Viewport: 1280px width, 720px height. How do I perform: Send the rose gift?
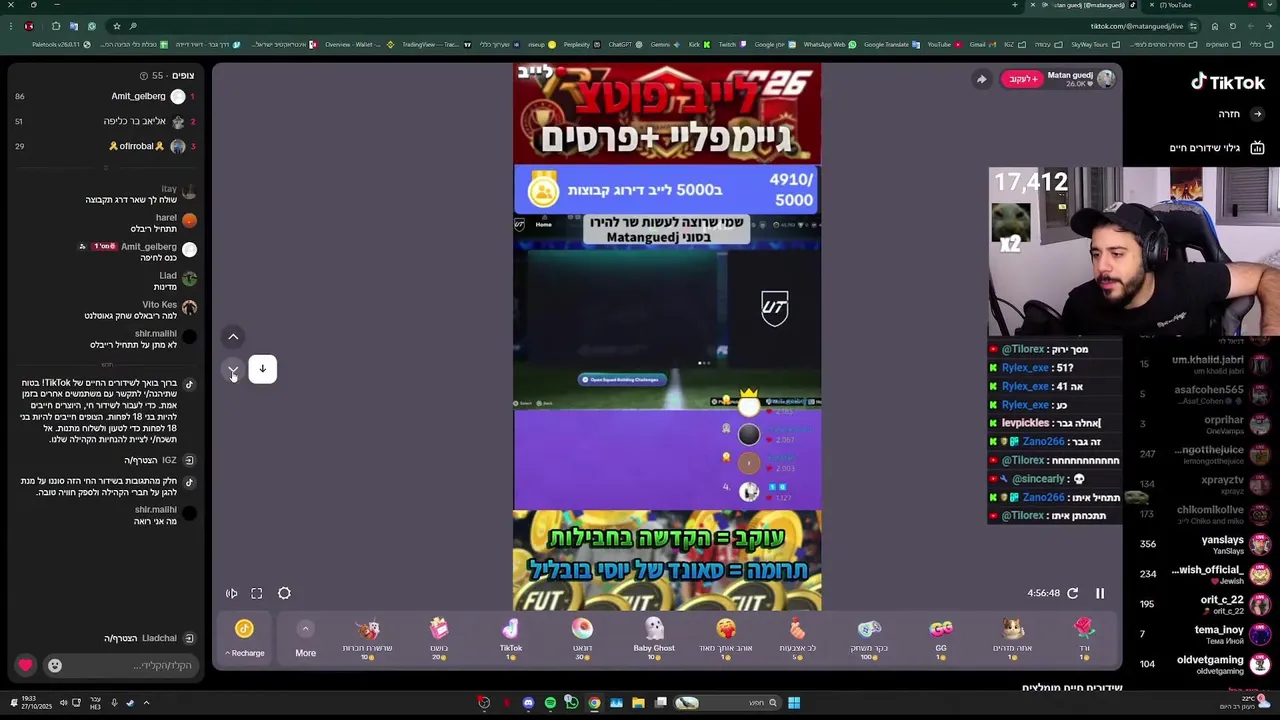(1084, 637)
